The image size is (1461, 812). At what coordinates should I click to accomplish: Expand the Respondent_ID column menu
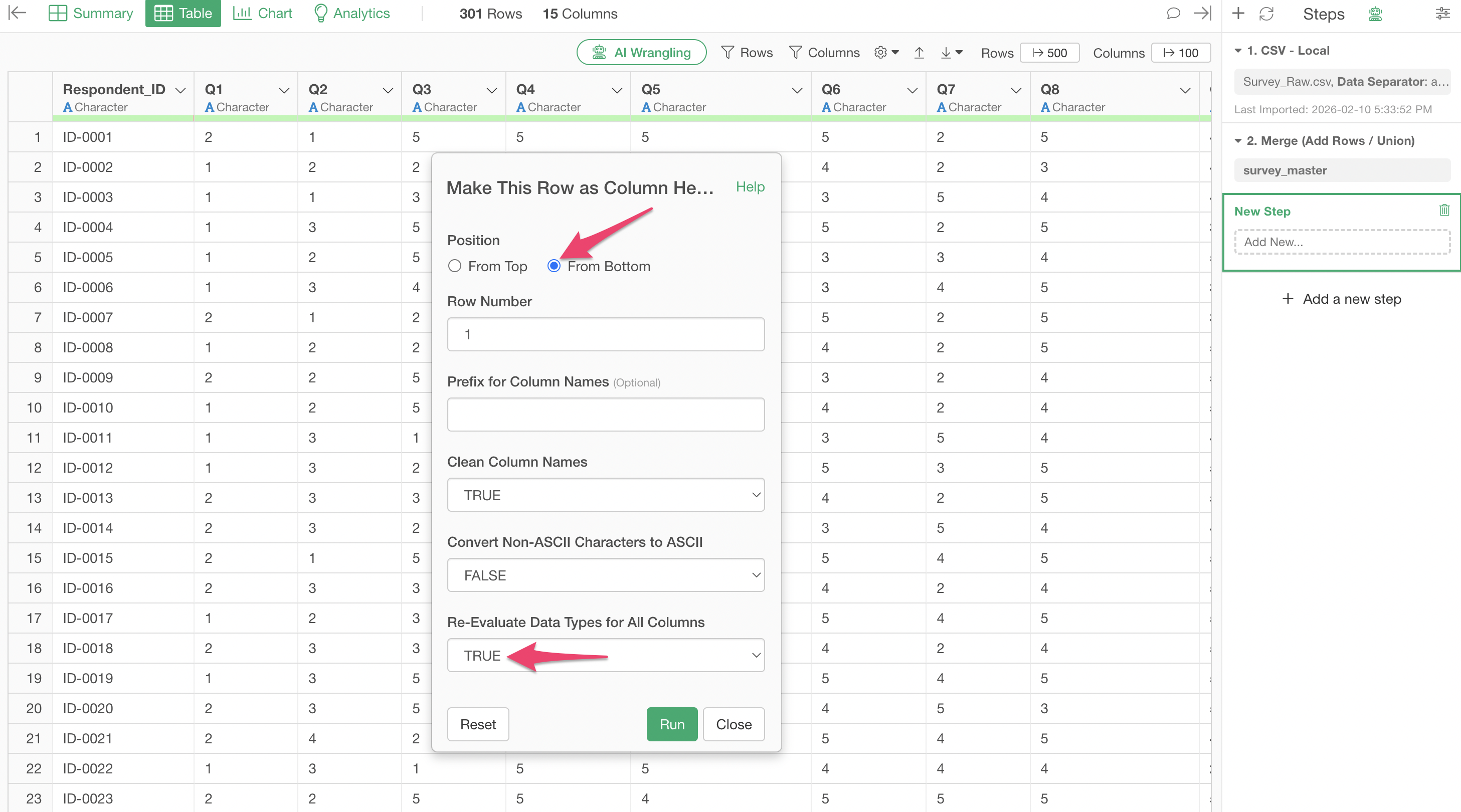[x=180, y=90]
